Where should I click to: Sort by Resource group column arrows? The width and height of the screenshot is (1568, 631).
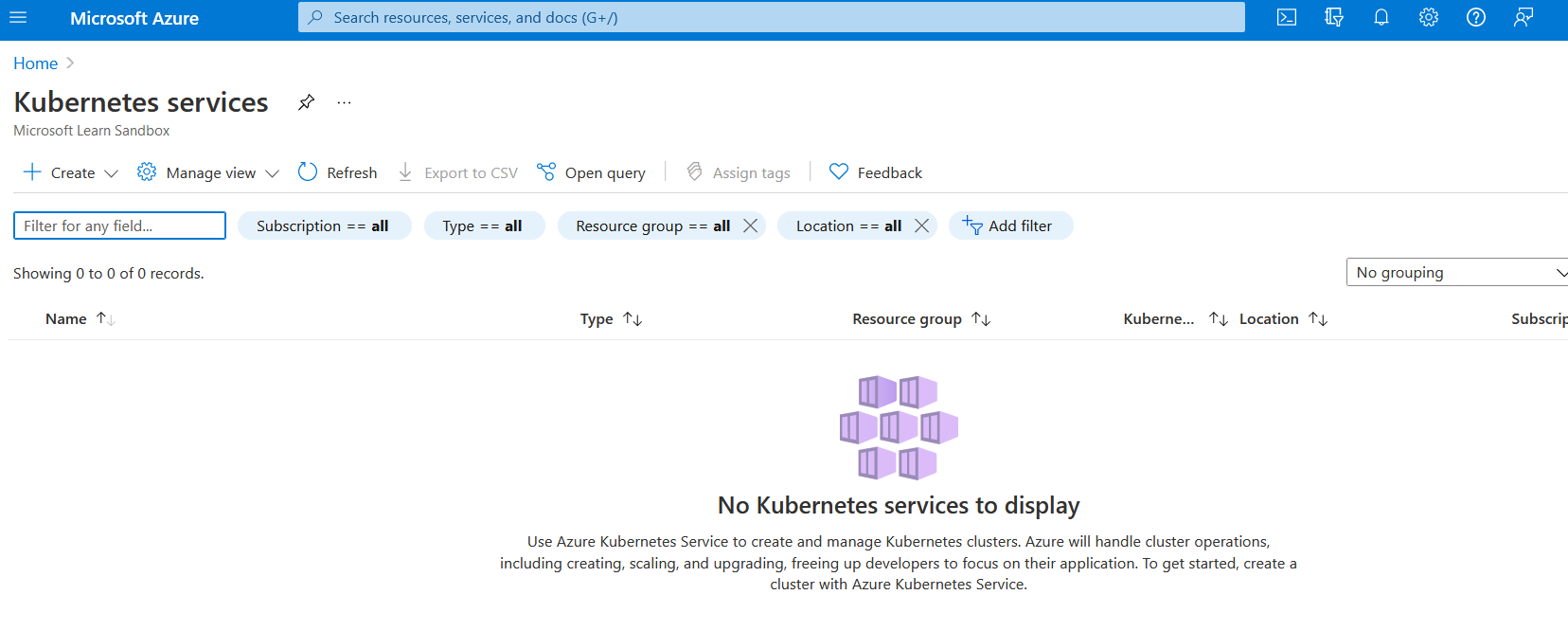pyautogui.click(x=981, y=319)
